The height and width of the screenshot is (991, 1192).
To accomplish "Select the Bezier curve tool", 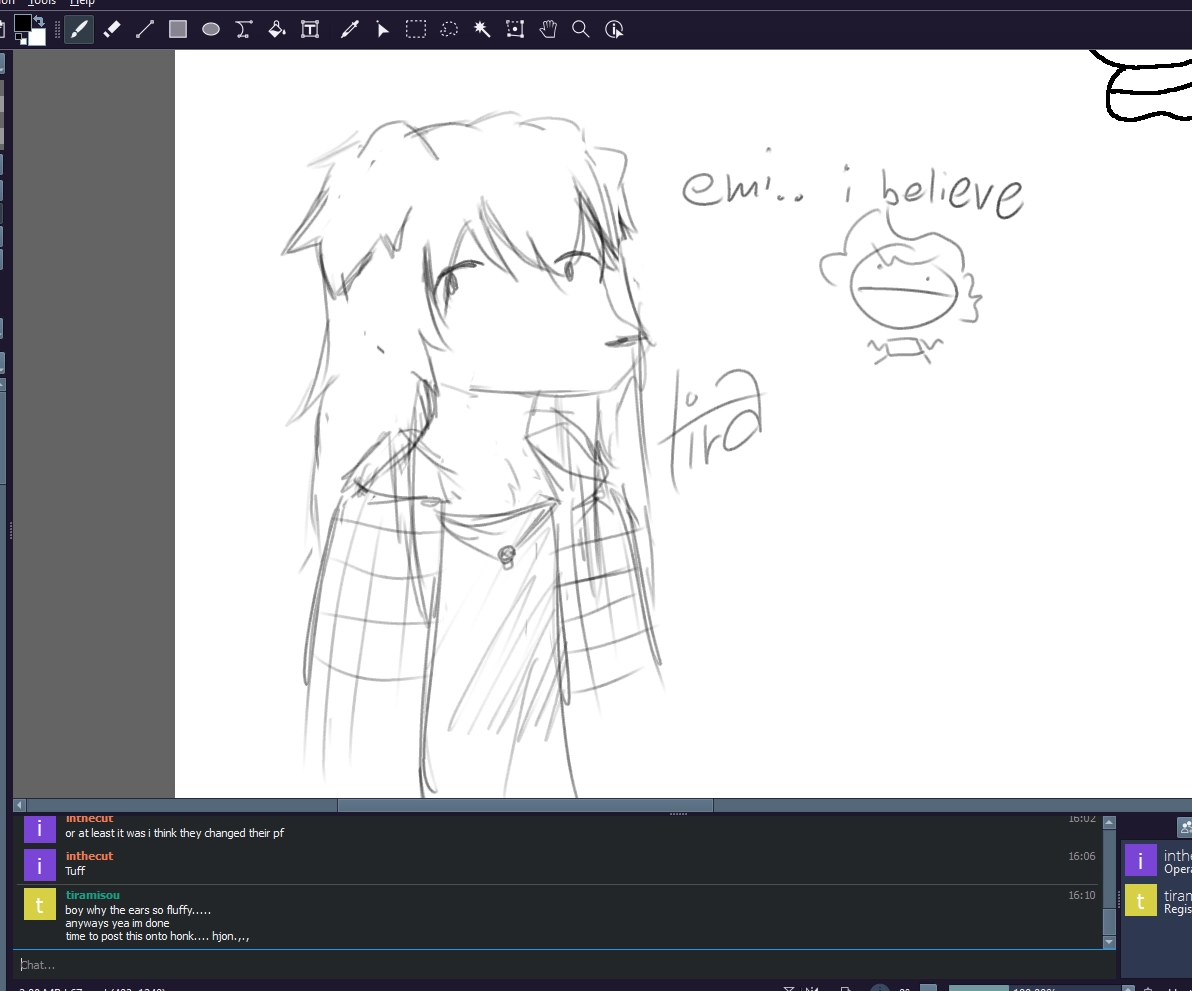I will tap(244, 30).
